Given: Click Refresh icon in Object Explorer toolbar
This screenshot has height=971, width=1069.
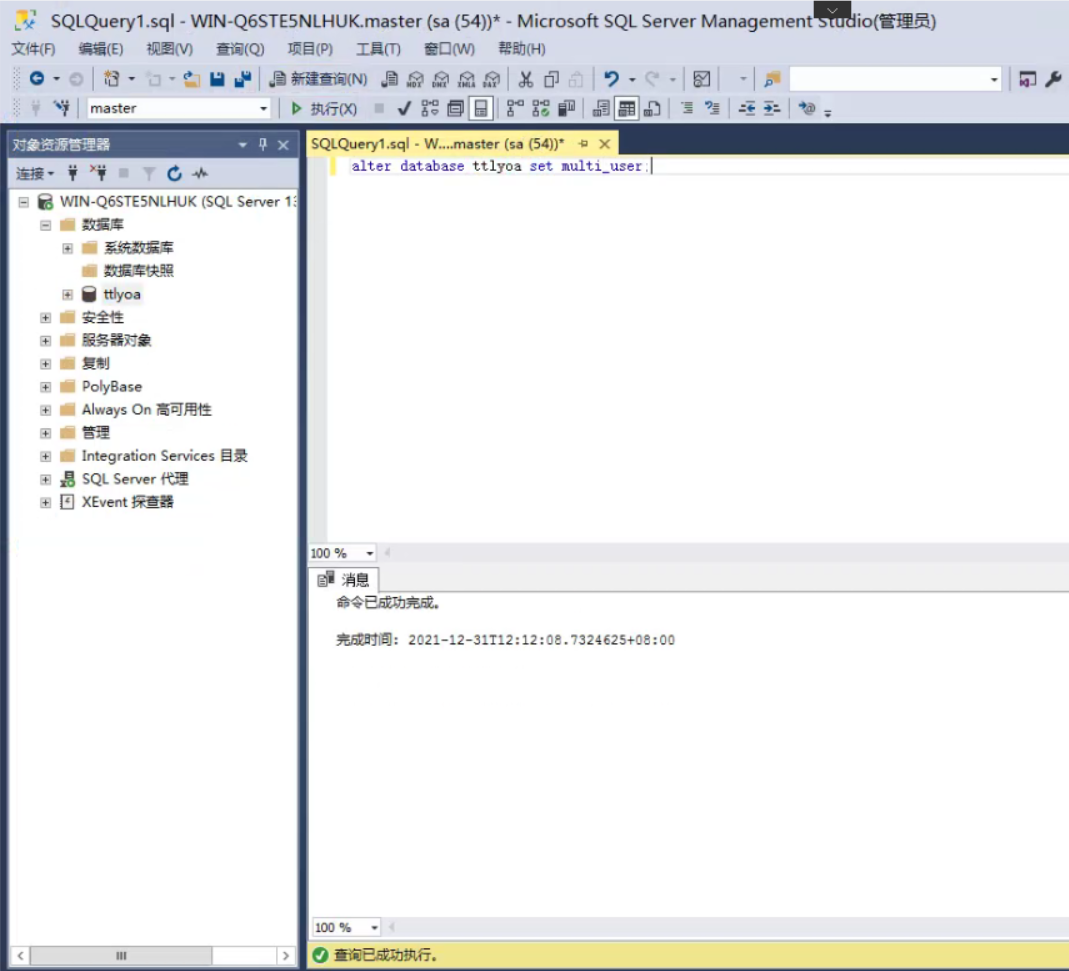Looking at the screenshot, I should pos(174,173).
